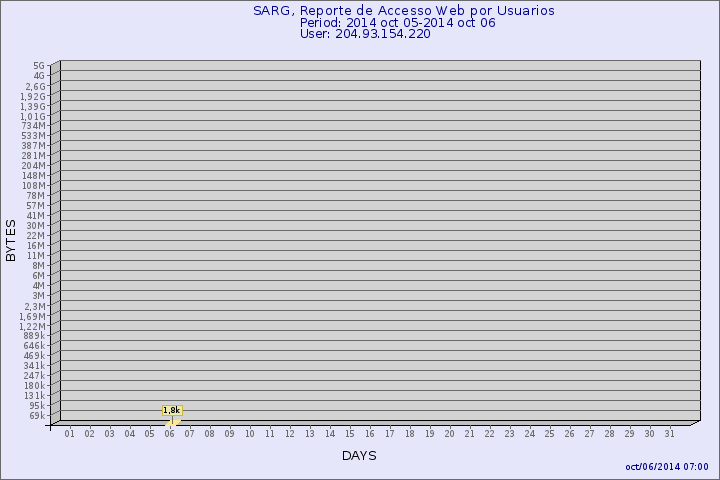Select day 01 on the x-axis

70,433
